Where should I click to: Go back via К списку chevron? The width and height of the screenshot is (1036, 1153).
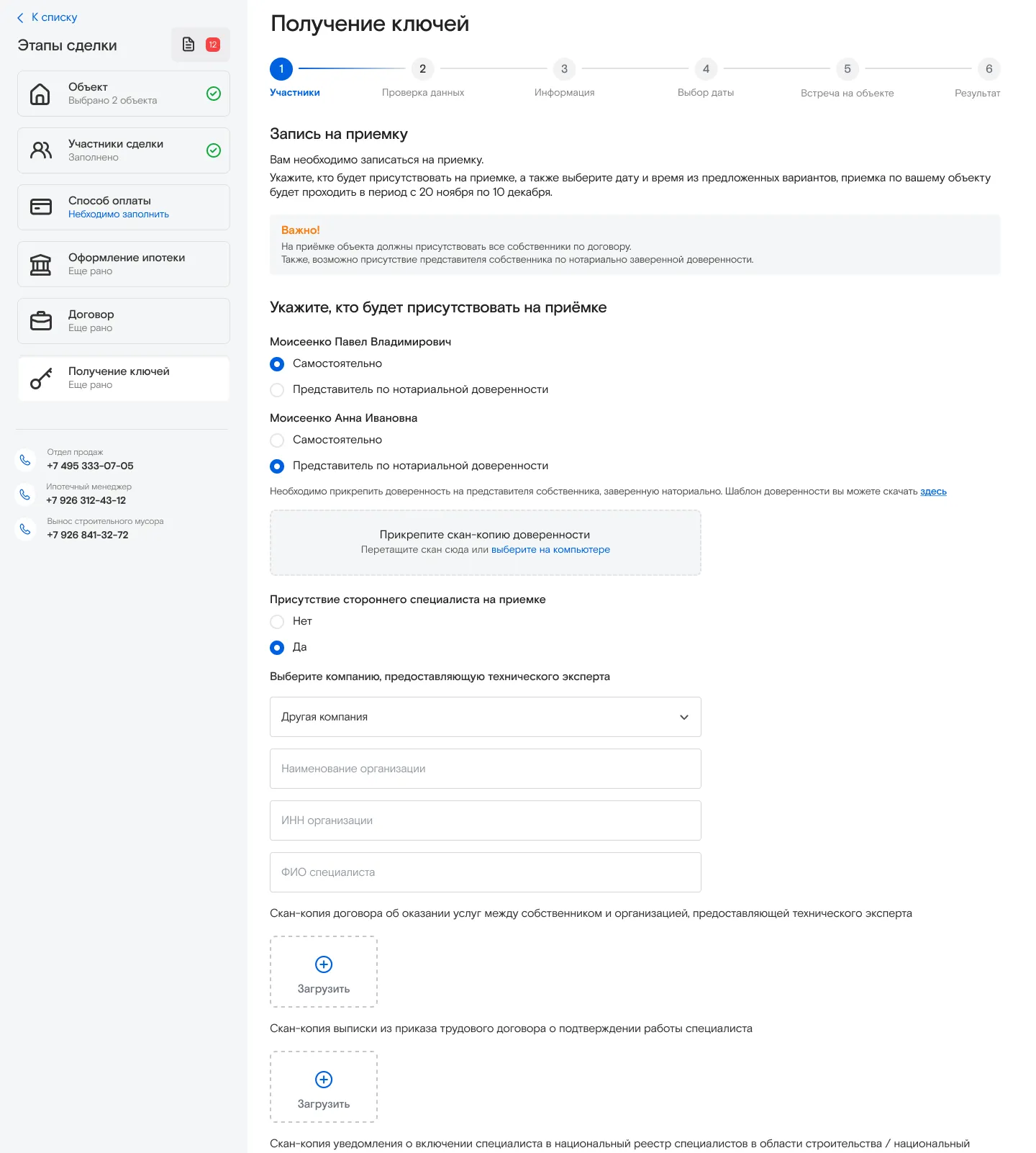click(x=20, y=18)
